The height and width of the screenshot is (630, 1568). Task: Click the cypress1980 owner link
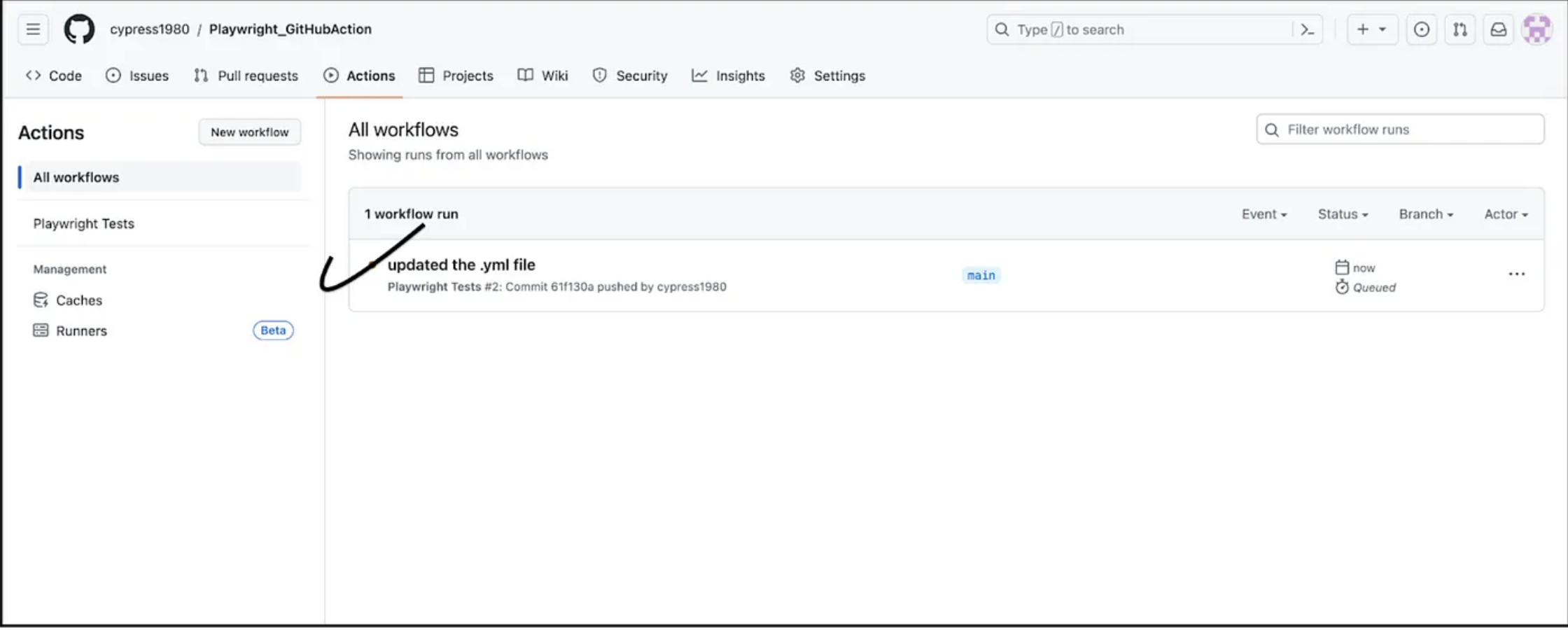tap(149, 29)
